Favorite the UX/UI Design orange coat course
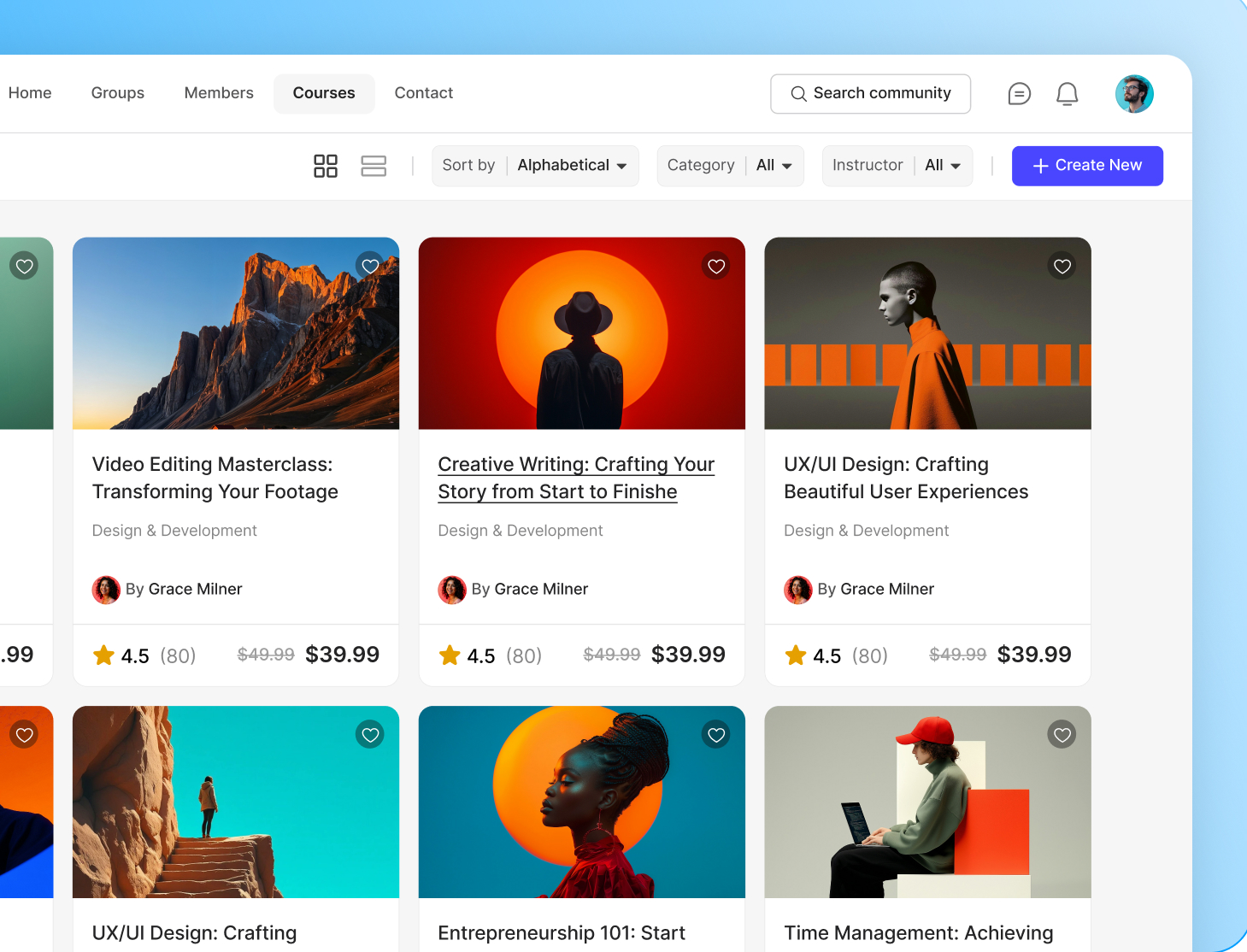Image resolution: width=1247 pixels, height=952 pixels. pyautogui.click(x=1062, y=267)
